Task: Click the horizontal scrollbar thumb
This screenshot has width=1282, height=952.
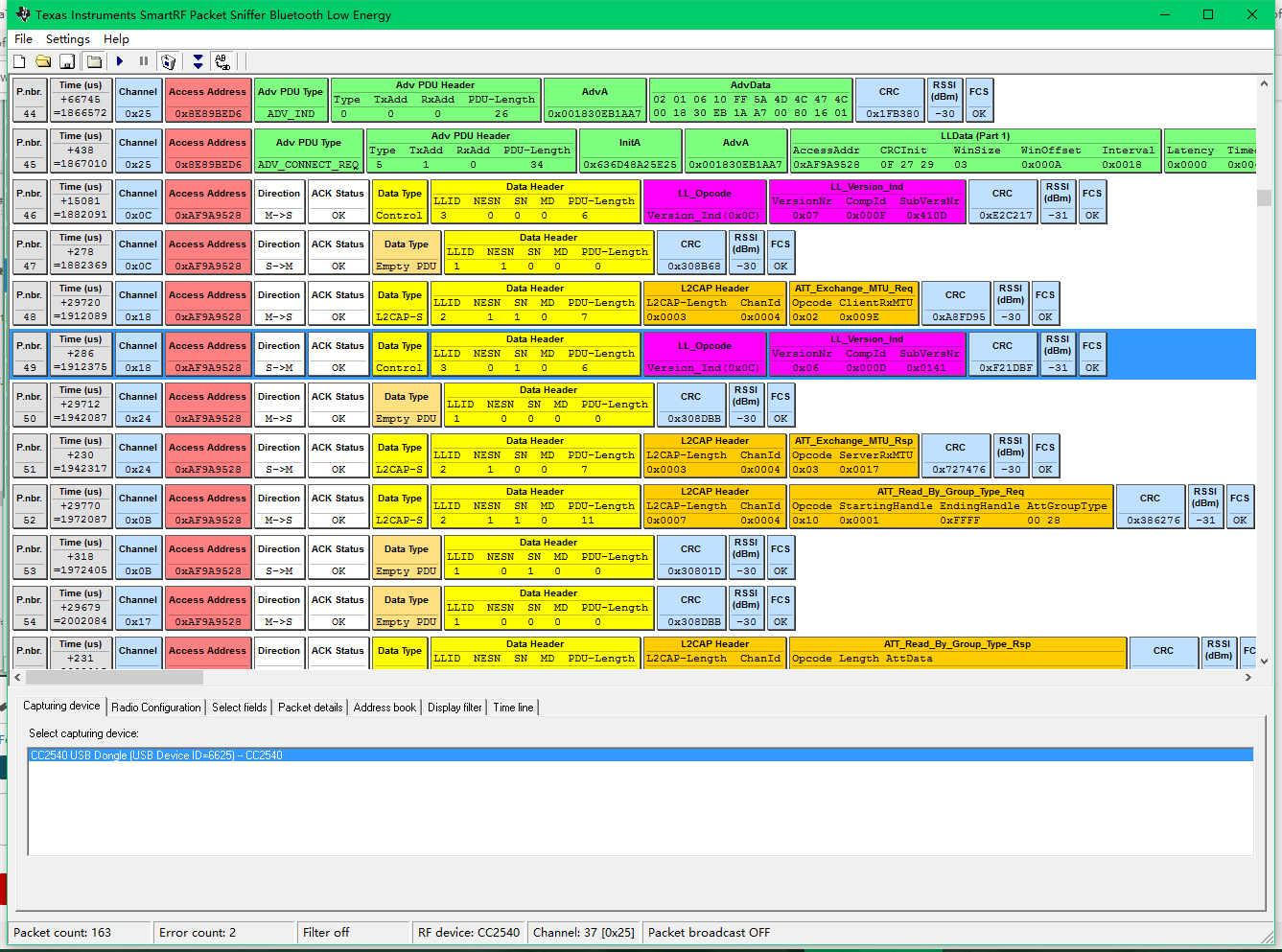Action: pyautogui.click(x=115, y=677)
